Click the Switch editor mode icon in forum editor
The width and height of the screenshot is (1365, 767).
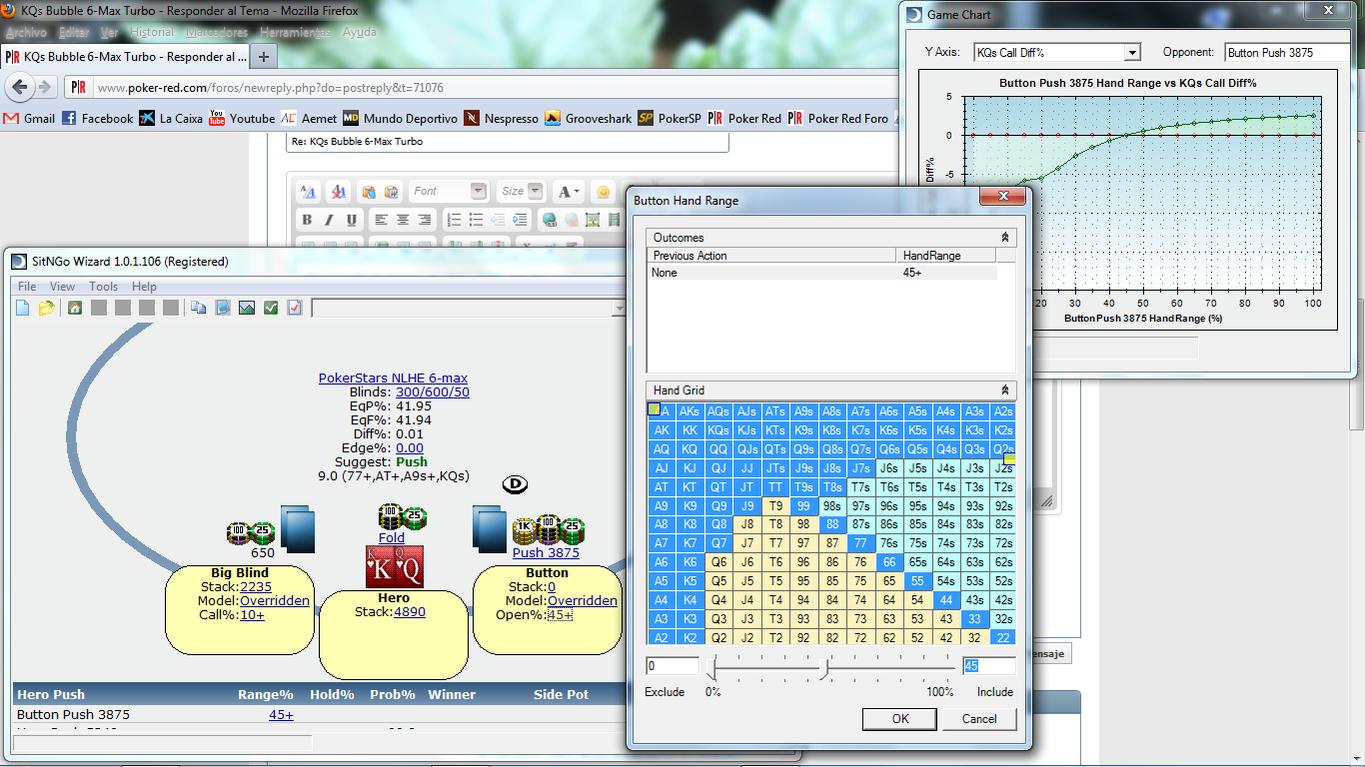click(308, 191)
